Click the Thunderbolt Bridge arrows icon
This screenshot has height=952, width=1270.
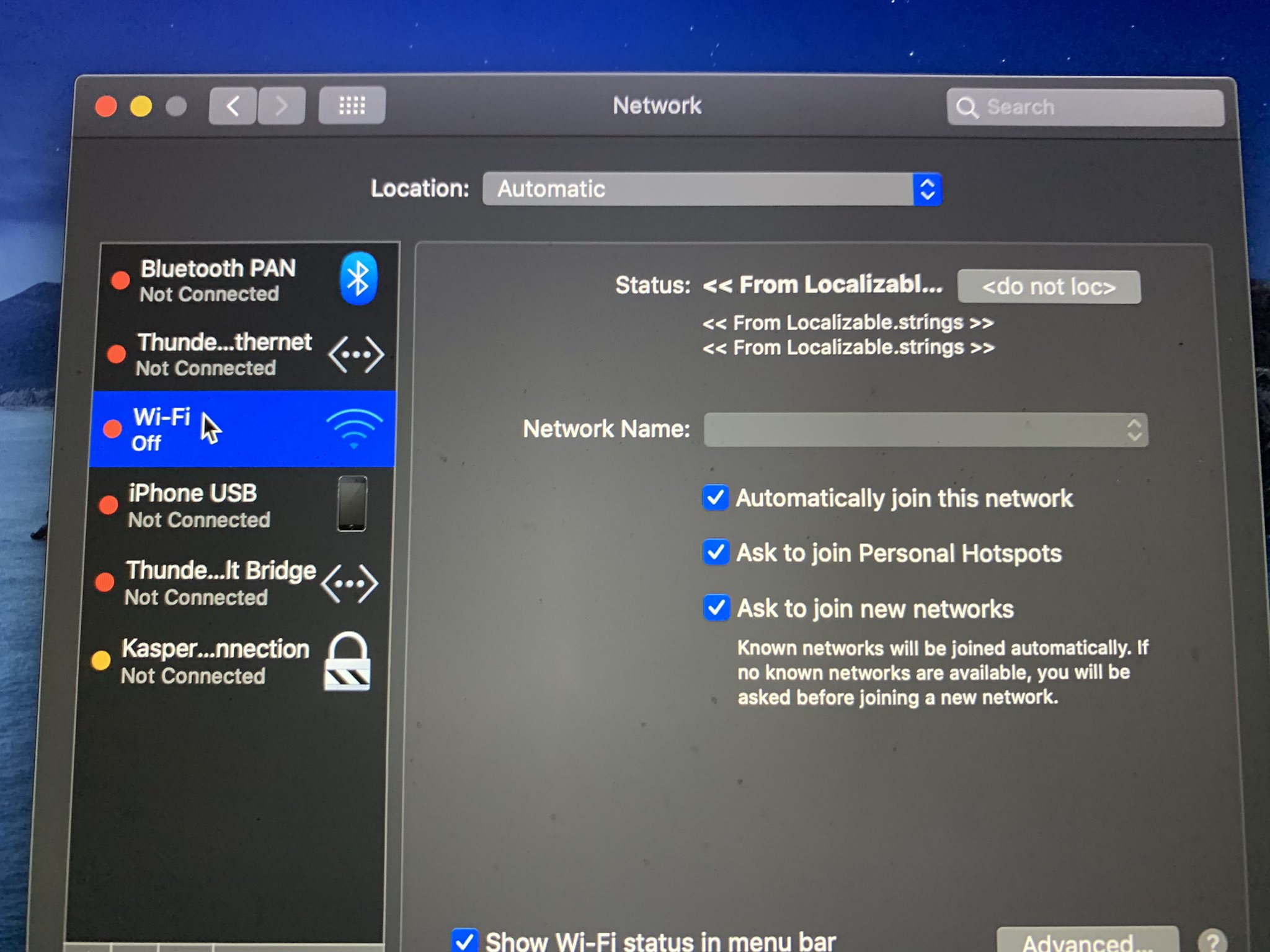[x=350, y=583]
